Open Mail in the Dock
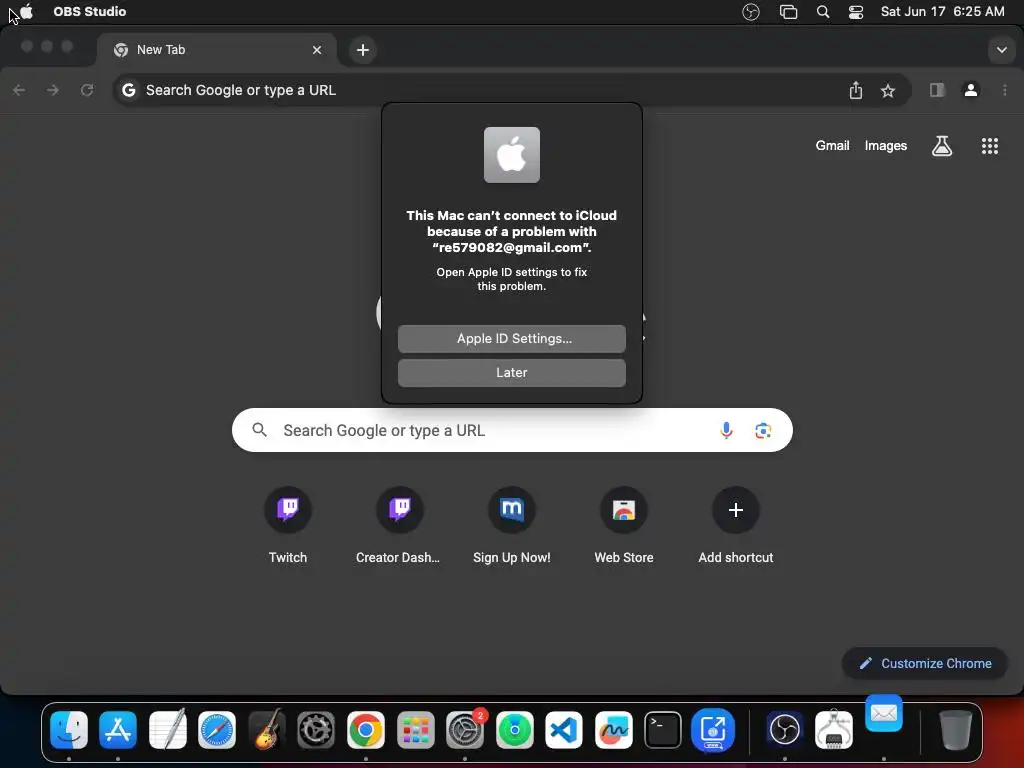Image resolution: width=1024 pixels, height=768 pixels. coord(884,713)
